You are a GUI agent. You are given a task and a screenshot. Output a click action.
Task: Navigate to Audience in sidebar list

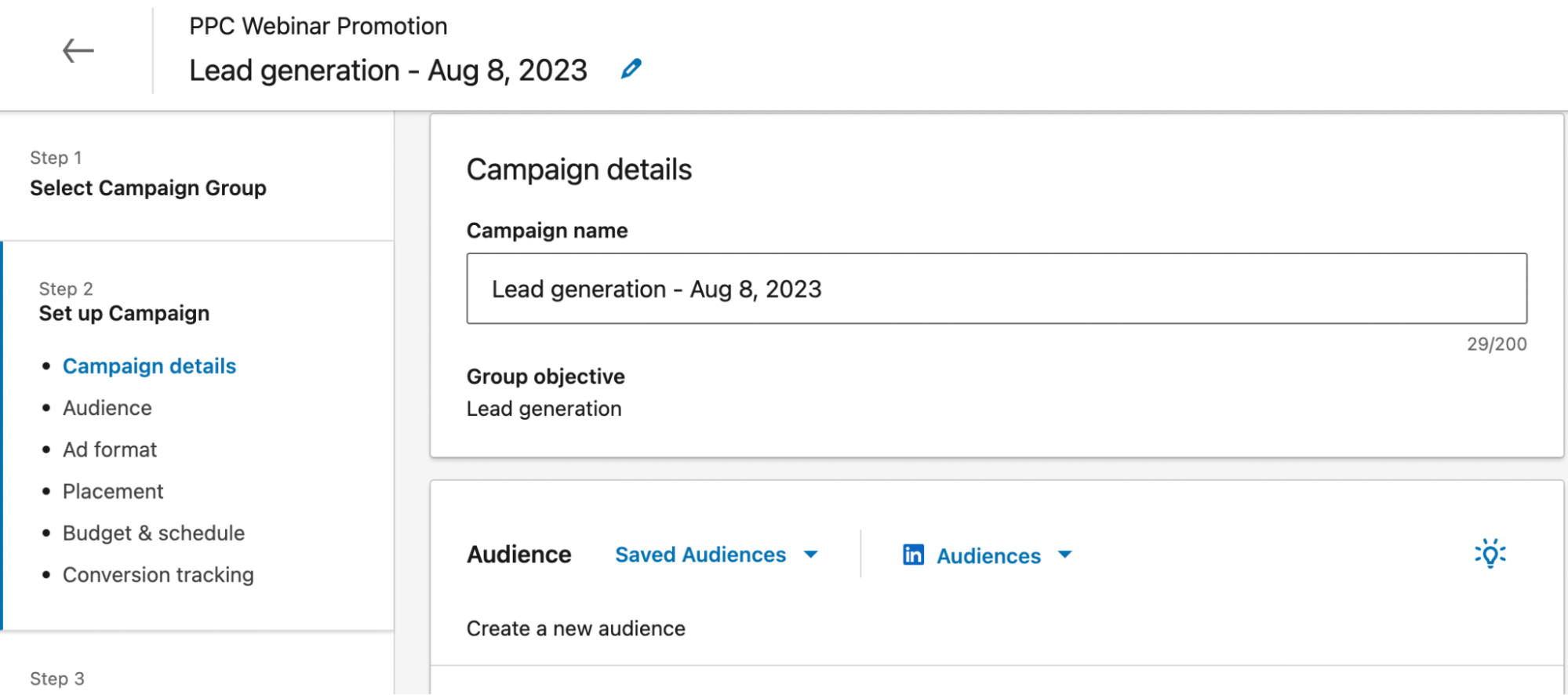(107, 408)
